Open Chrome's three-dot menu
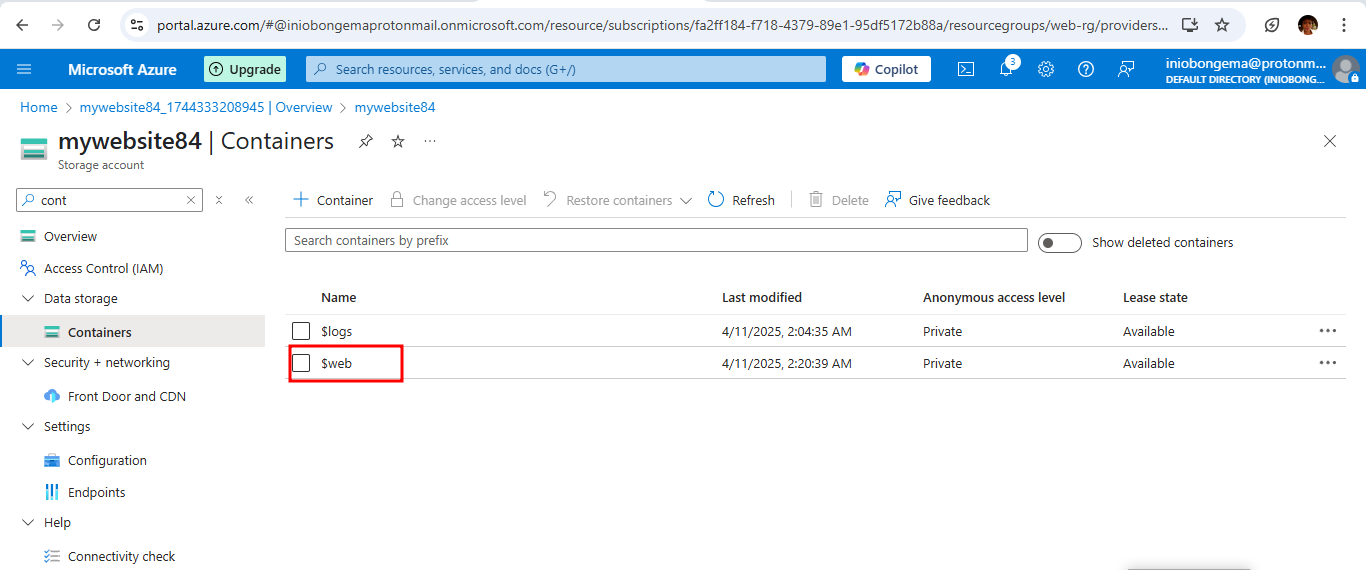This screenshot has width=1366, height=570. coord(1344,25)
